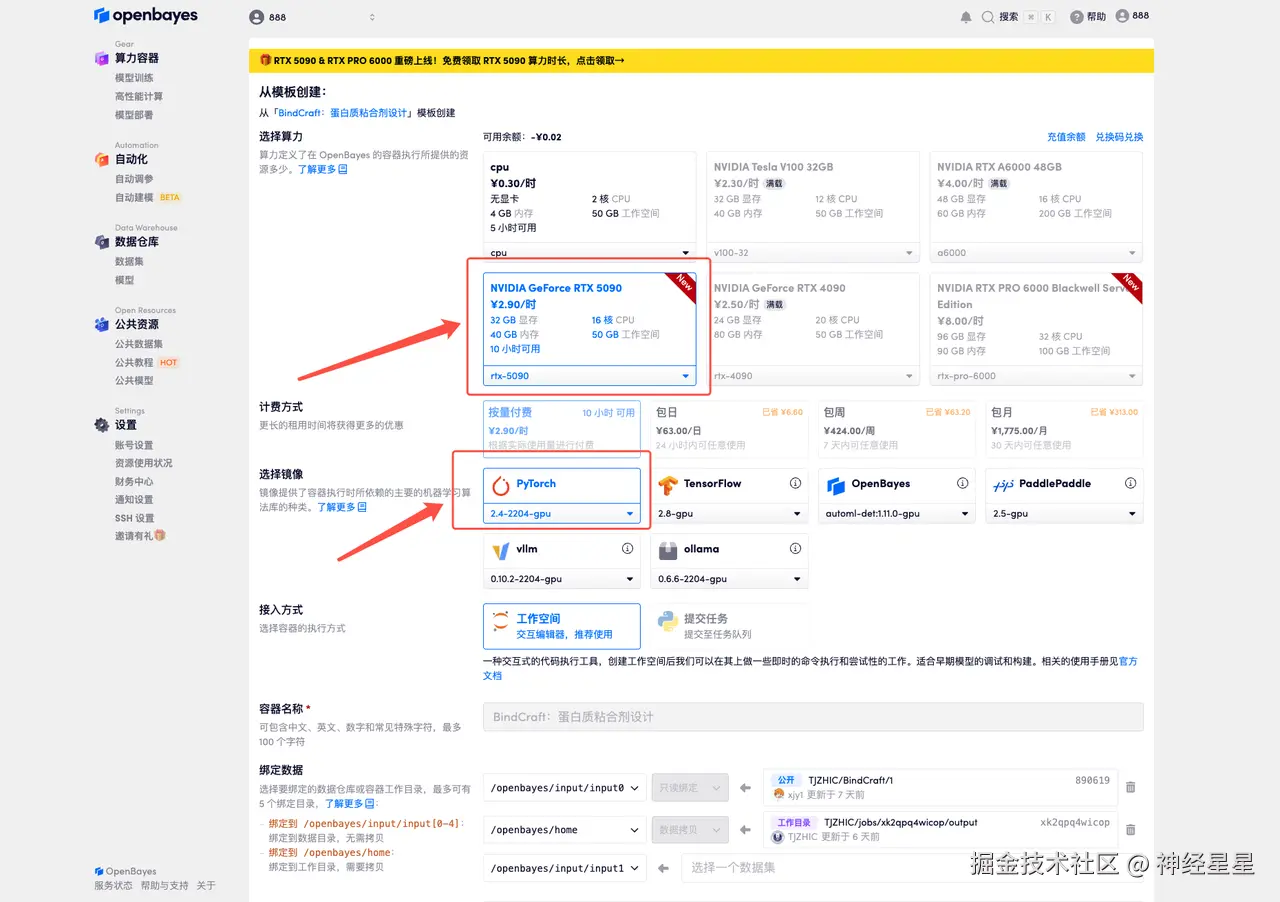Choose 按量付费 billing option
This screenshot has width=1280, height=902.
pos(562,427)
